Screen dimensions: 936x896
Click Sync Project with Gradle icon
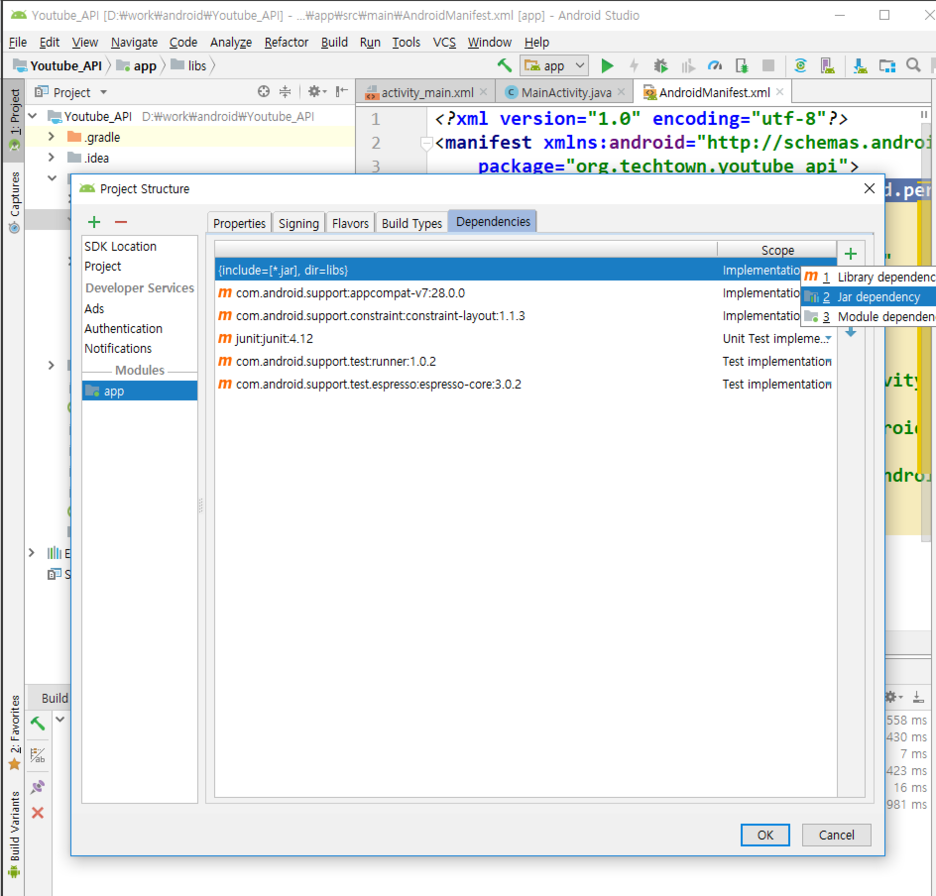click(x=800, y=66)
